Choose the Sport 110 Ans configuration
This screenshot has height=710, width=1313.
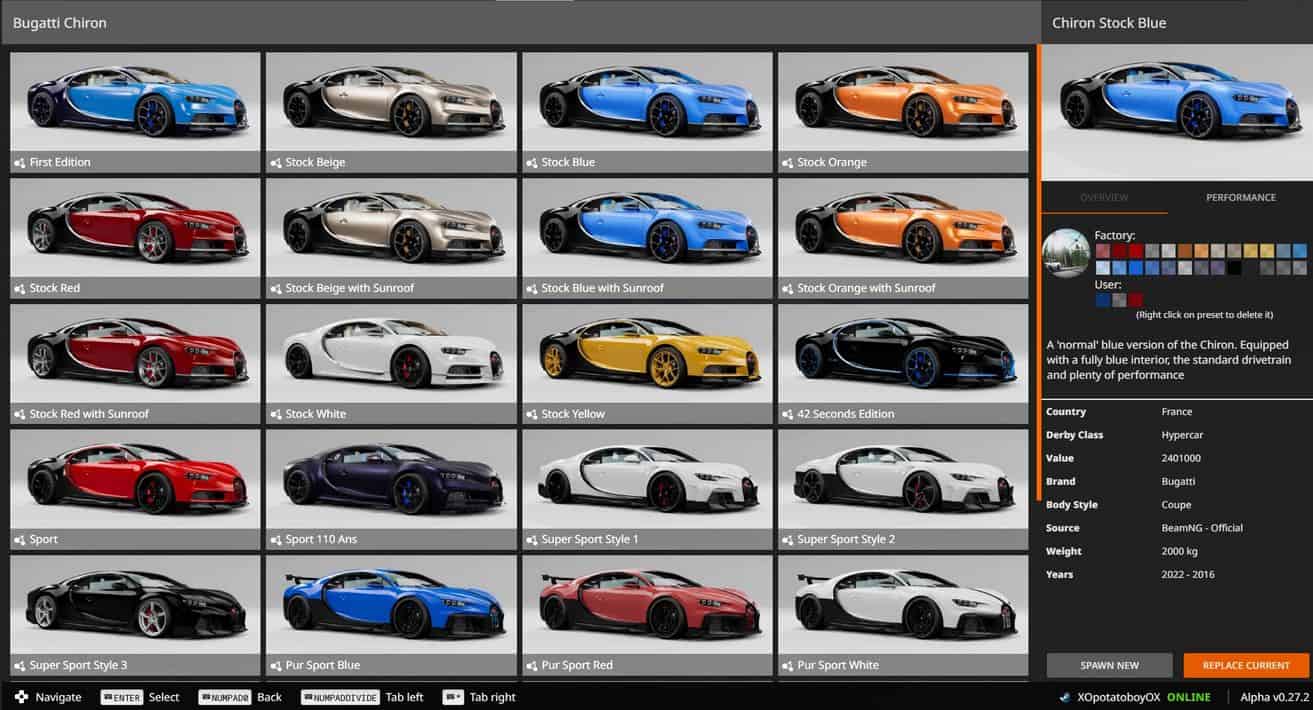point(391,481)
